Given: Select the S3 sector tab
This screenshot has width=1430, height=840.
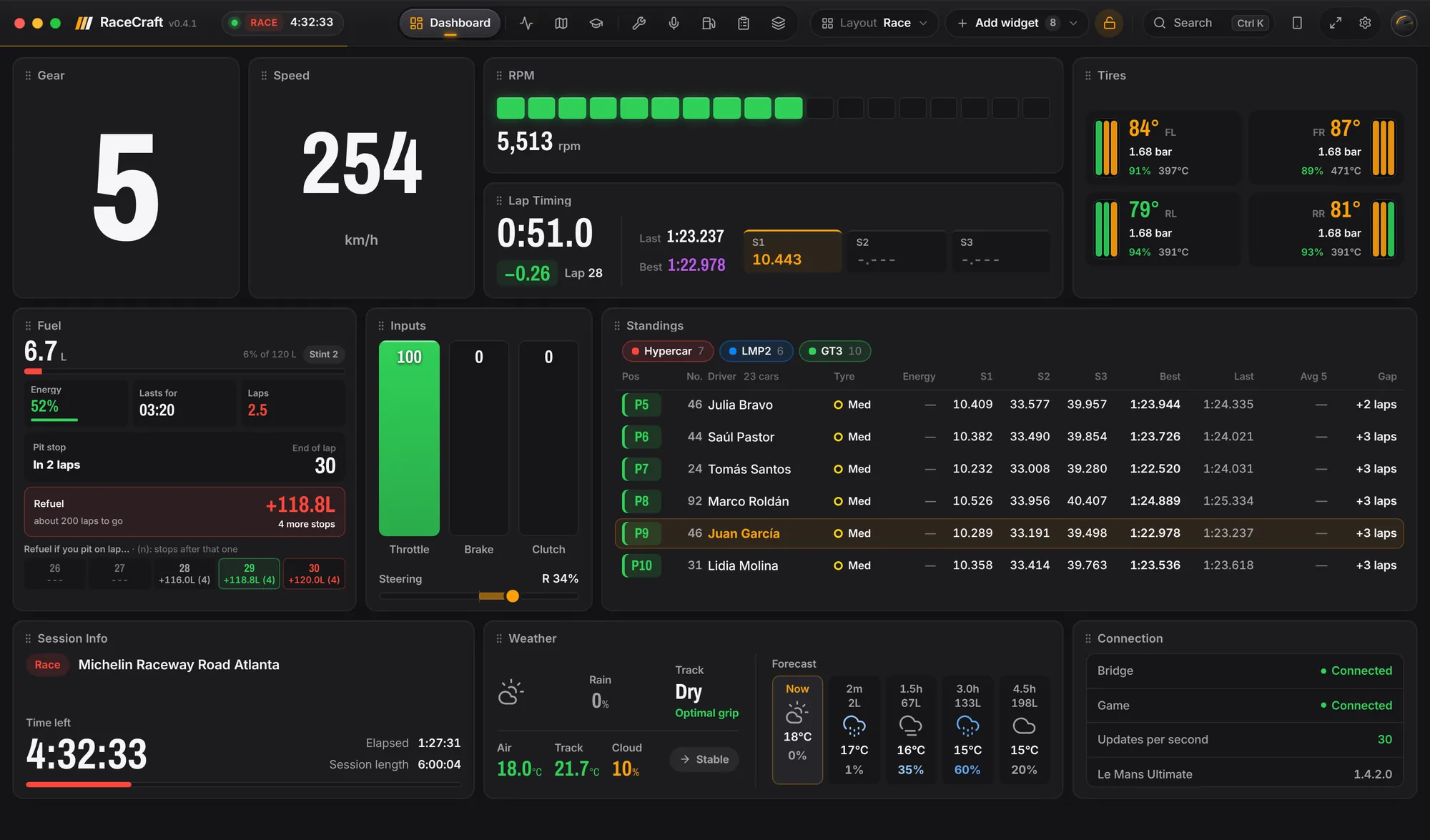Looking at the screenshot, I should (x=1000, y=251).
